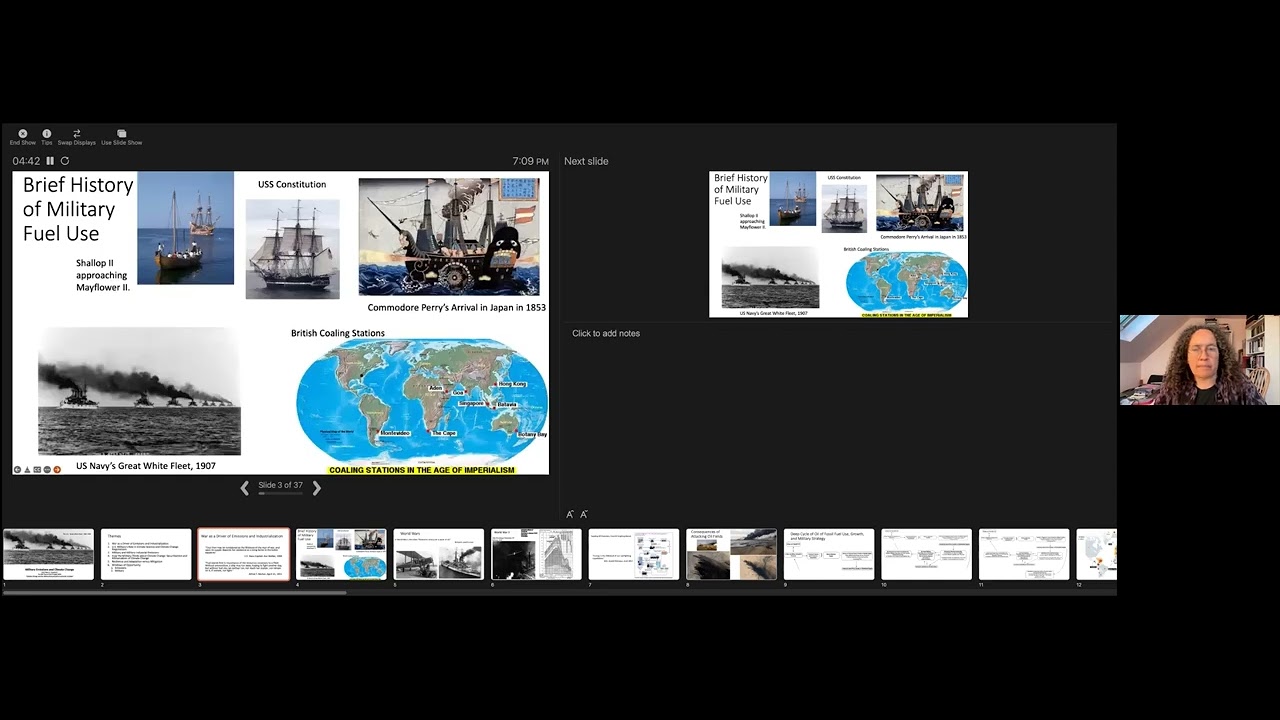The image size is (1280, 720).
Task: Click the End Show button
Action: click(x=22, y=137)
